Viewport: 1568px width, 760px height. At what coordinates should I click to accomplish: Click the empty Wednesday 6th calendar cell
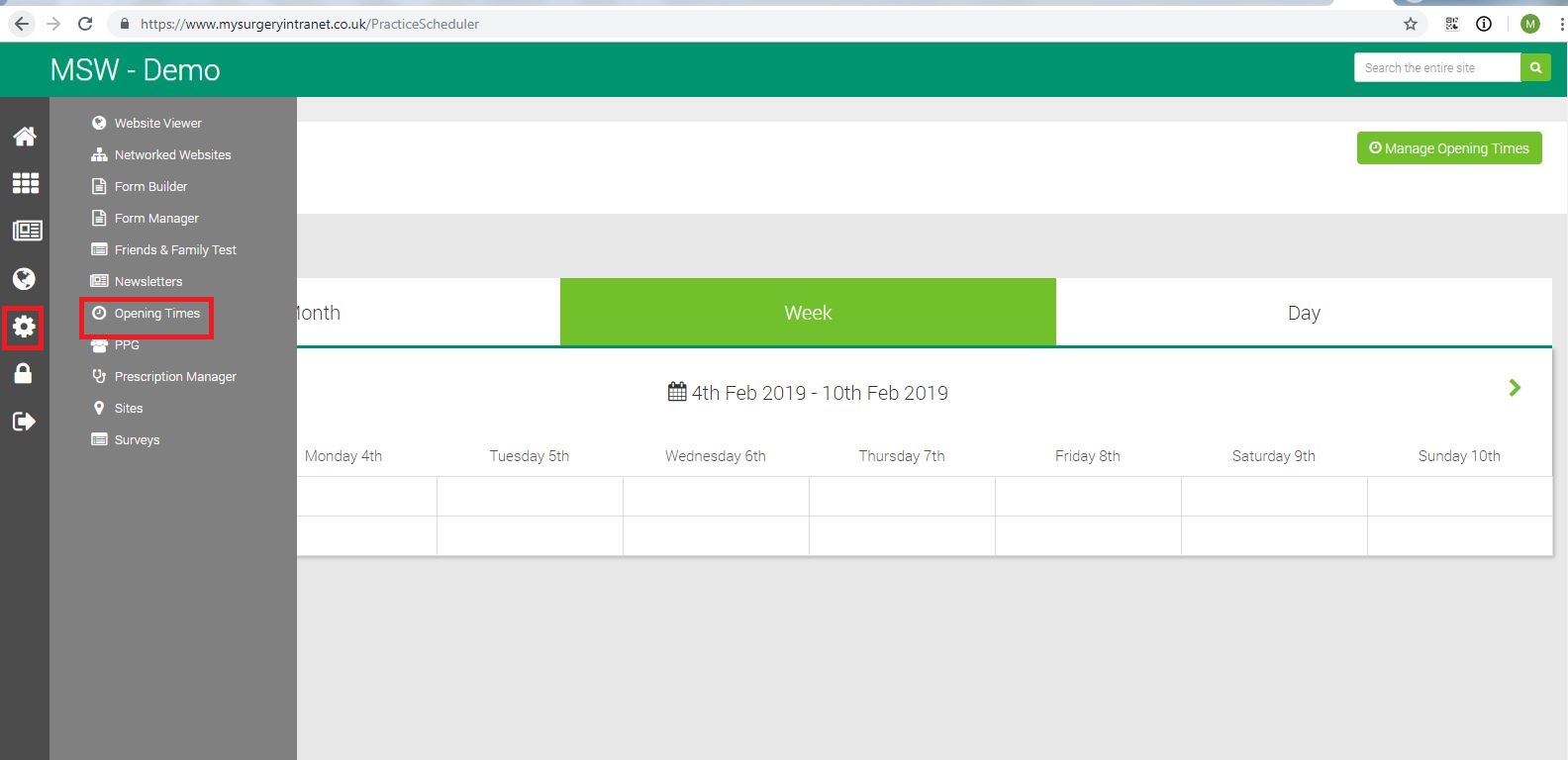(x=715, y=497)
